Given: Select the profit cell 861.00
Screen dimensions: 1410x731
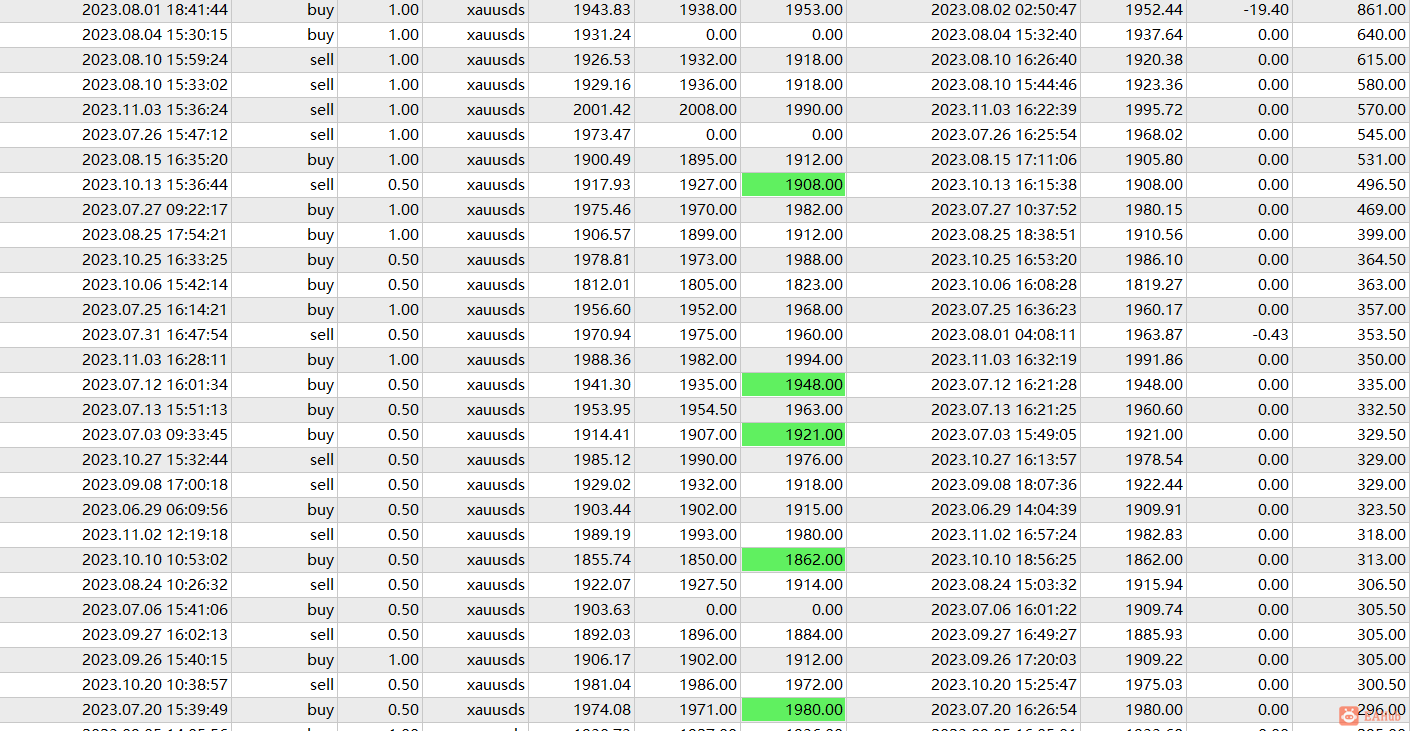Looking at the screenshot, I should point(1382,10).
